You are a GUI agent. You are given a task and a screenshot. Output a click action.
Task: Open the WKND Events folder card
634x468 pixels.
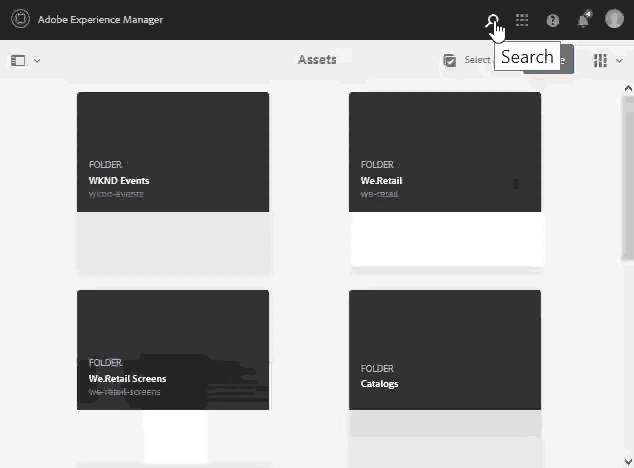pos(173,183)
